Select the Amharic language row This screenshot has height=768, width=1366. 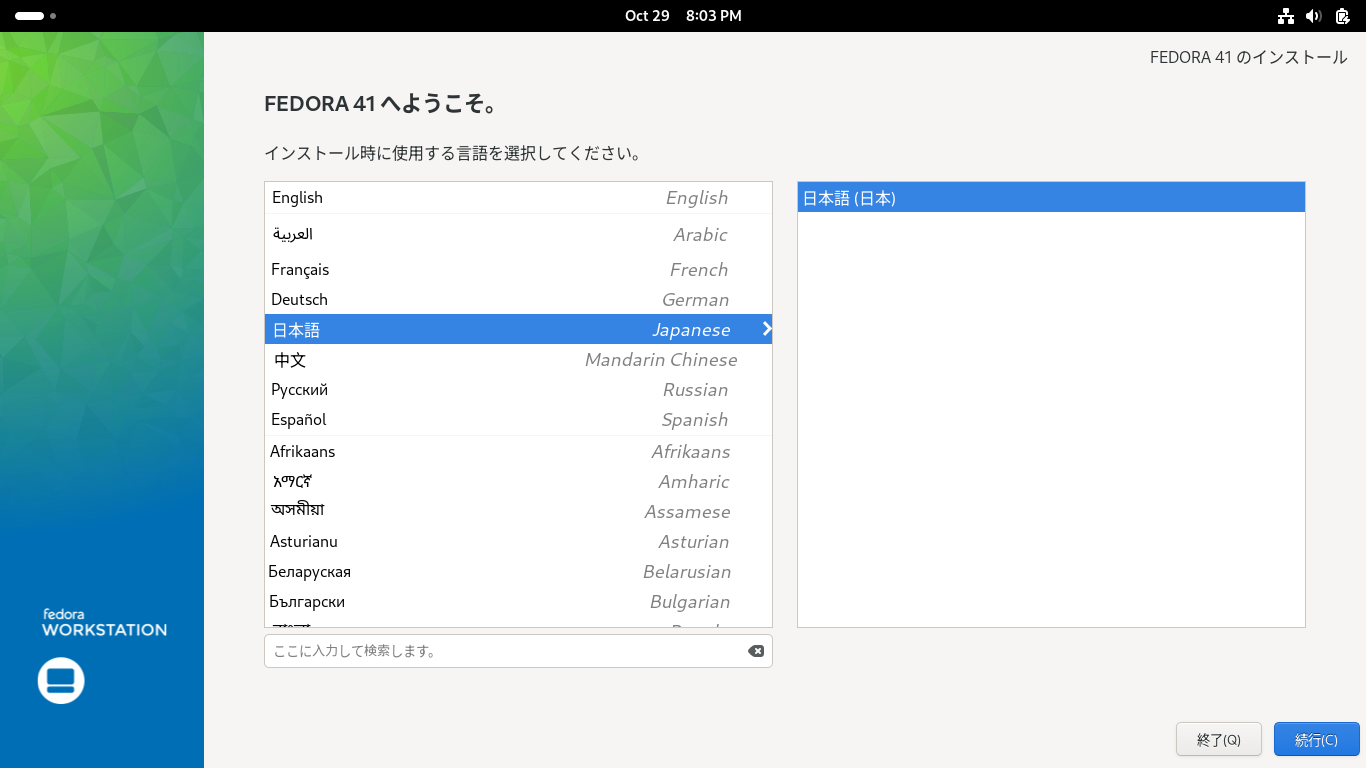[518, 482]
